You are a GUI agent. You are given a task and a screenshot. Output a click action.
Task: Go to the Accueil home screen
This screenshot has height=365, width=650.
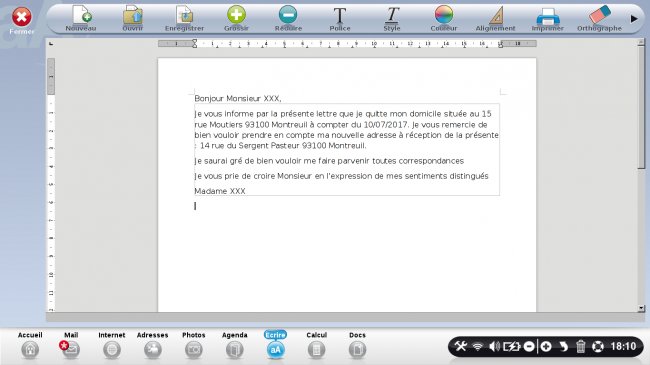(x=30, y=345)
